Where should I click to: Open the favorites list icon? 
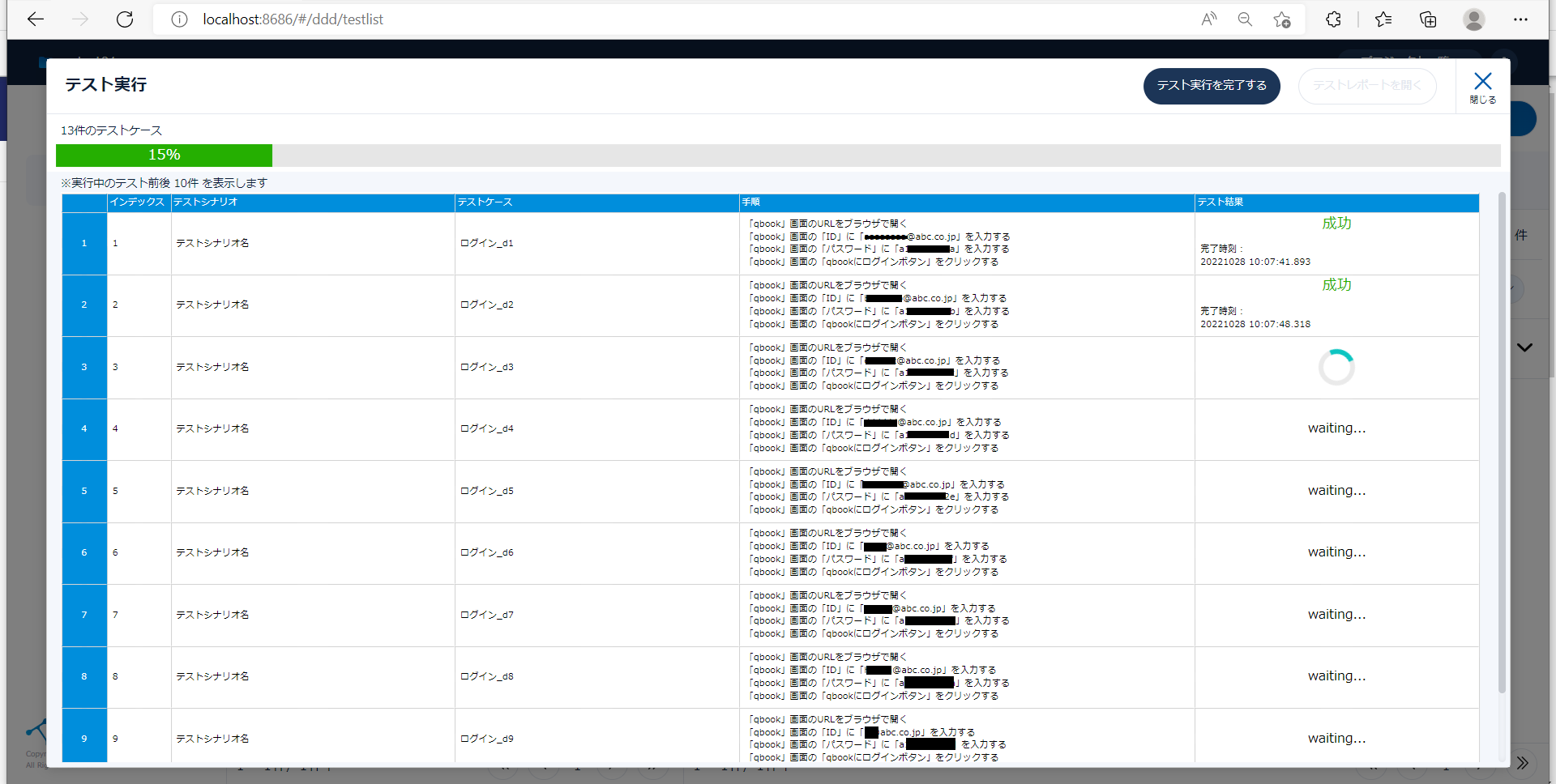[x=1383, y=19]
